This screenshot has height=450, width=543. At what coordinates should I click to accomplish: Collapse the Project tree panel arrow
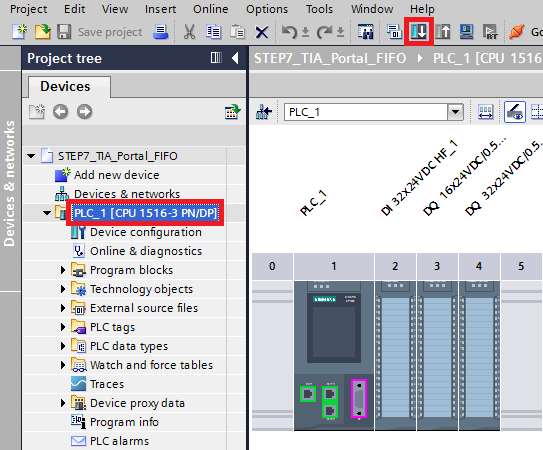tap(235, 58)
